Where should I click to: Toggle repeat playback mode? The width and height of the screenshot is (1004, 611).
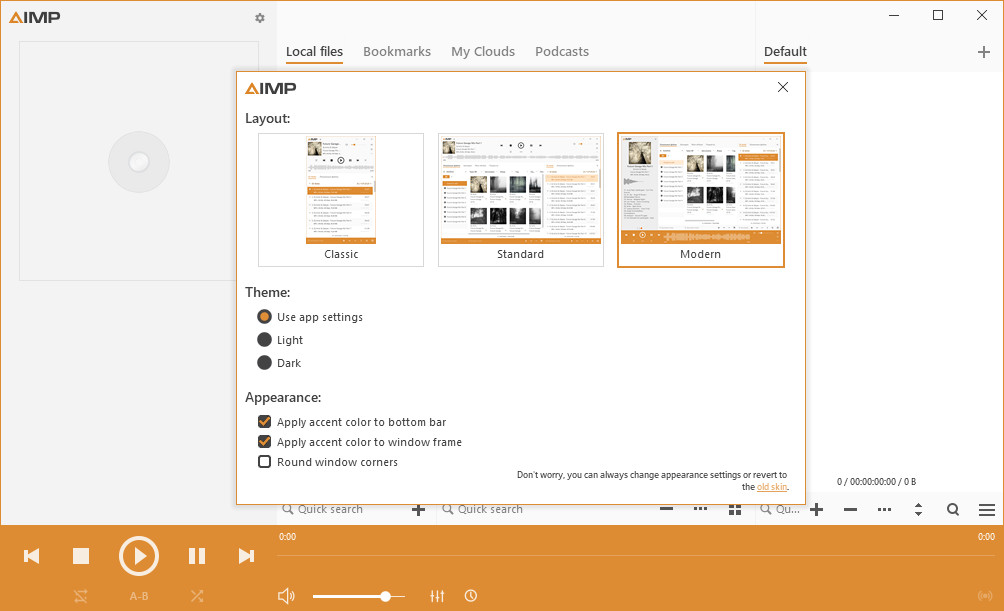point(81,596)
